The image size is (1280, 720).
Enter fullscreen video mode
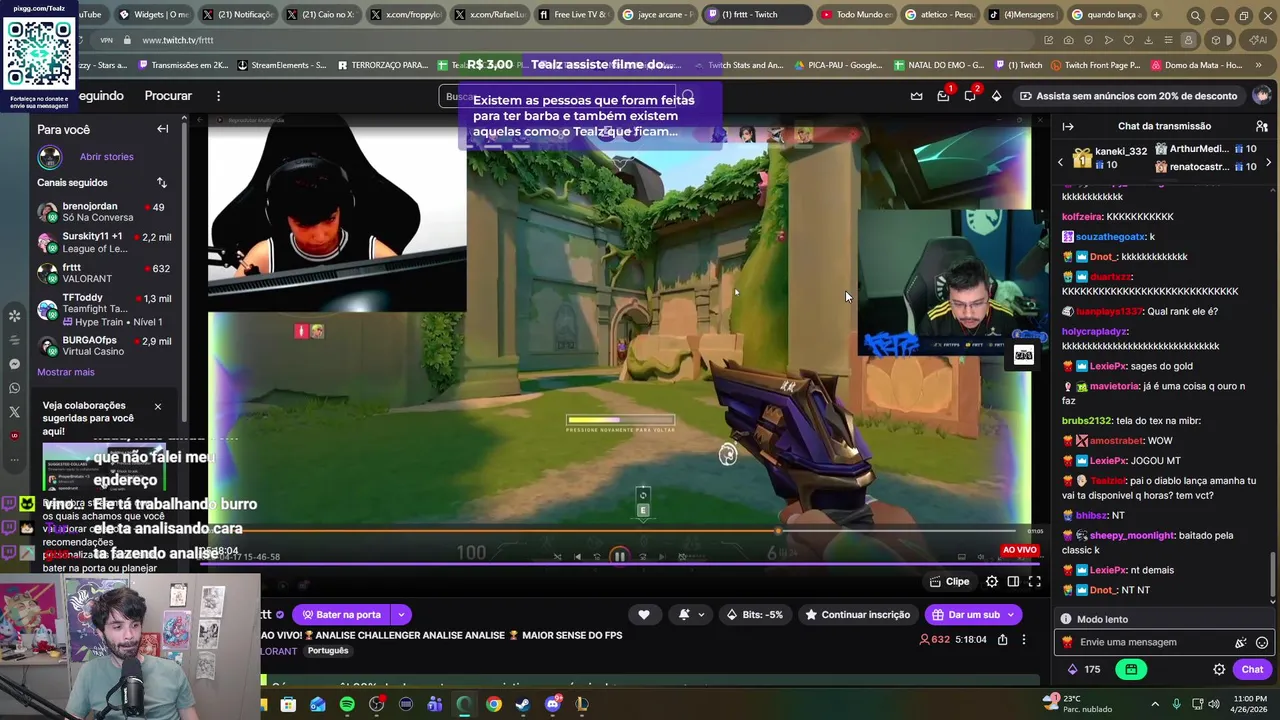coord(1035,582)
